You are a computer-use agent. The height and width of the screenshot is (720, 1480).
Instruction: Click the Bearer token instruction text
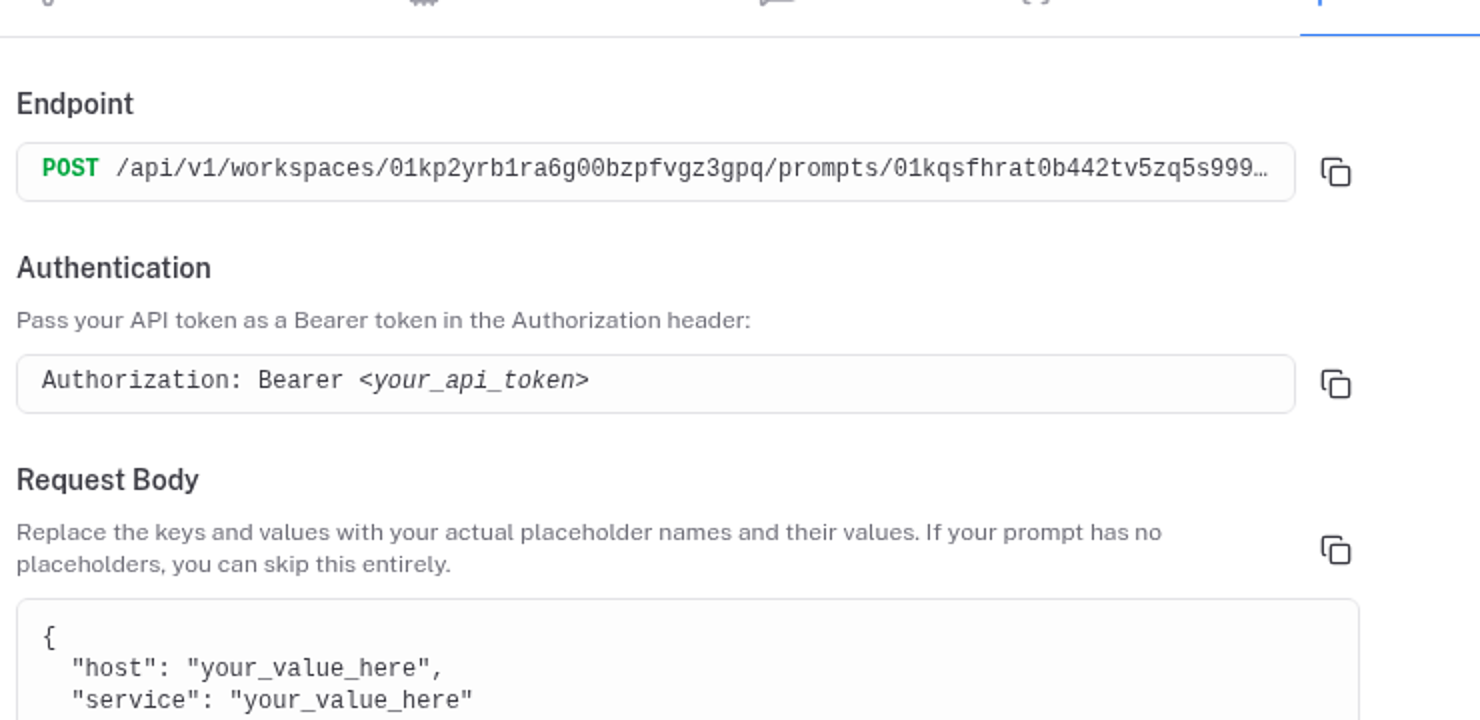pos(383,321)
